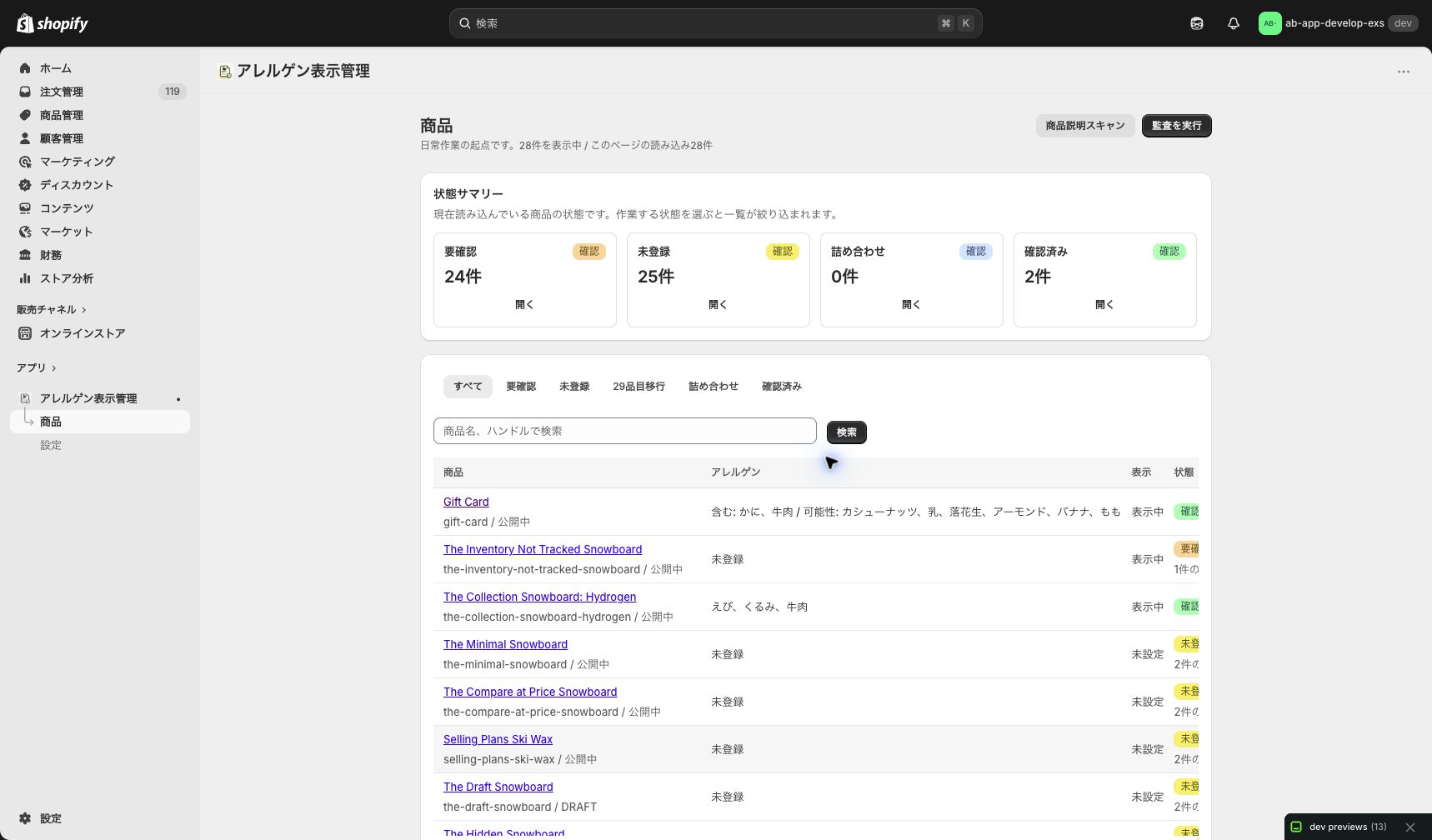Open Selling Plans Ski Wax link
The height and width of the screenshot is (840, 1432).
[498, 740]
